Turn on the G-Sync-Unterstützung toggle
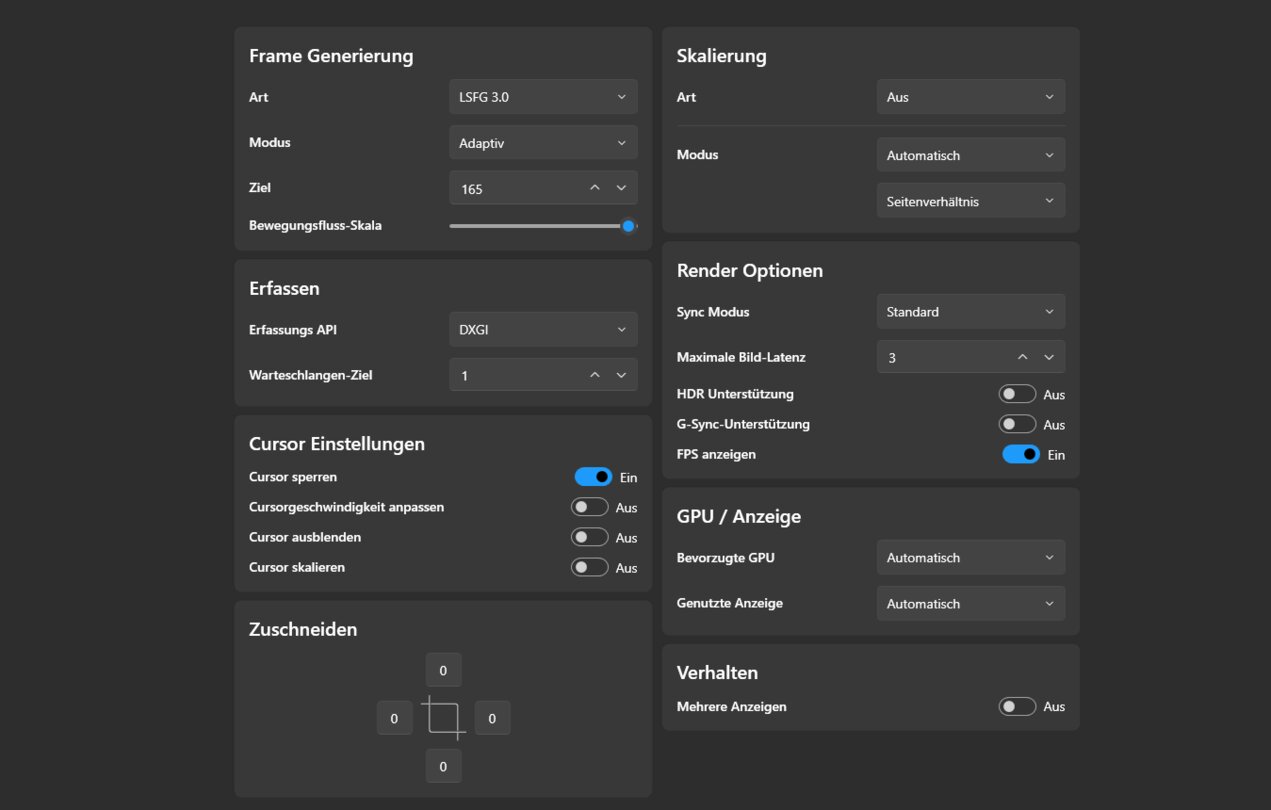The image size is (1271, 810). pyautogui.click(x=1018, y=424)
